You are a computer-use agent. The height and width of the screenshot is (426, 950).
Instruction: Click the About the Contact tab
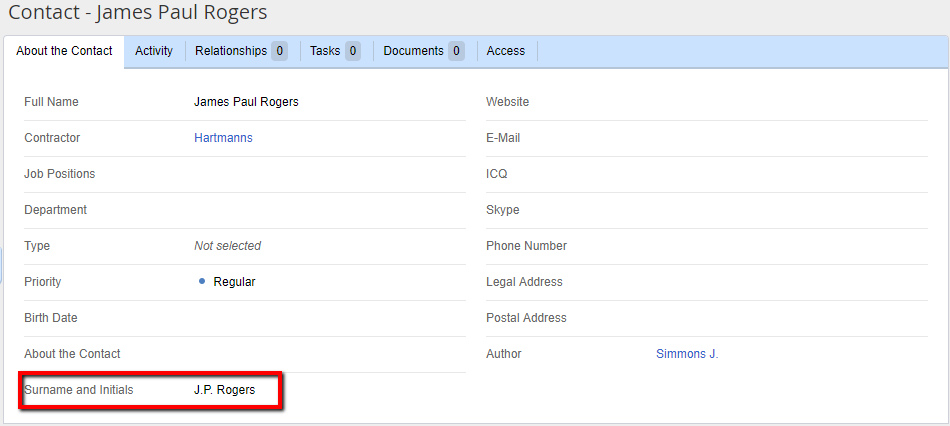point(64,51)
